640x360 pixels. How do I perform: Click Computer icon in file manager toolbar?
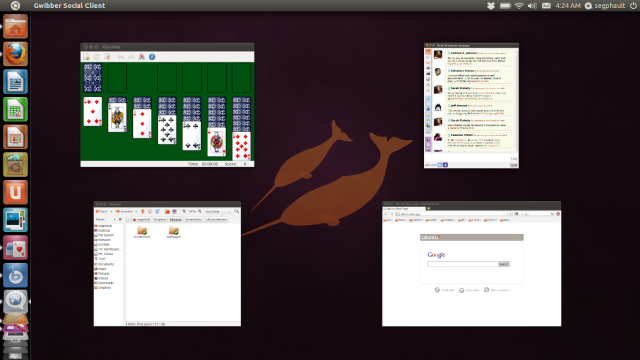point(175,211)
